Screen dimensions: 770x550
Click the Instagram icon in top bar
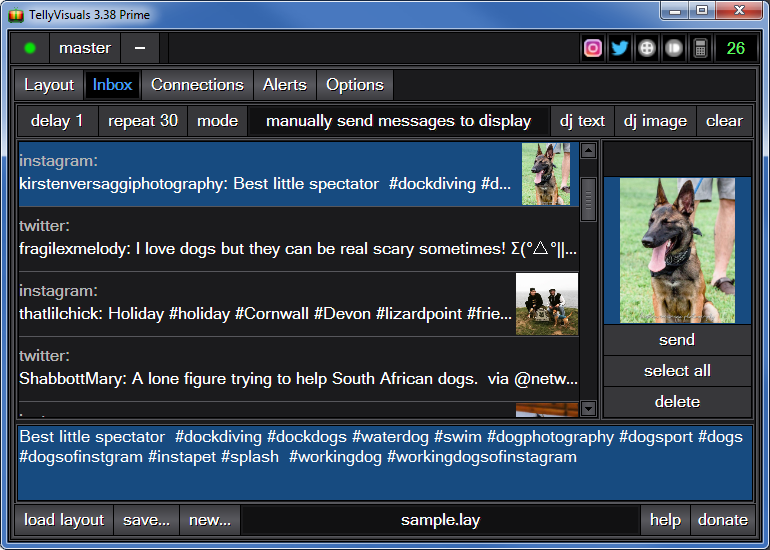(593, 48)
